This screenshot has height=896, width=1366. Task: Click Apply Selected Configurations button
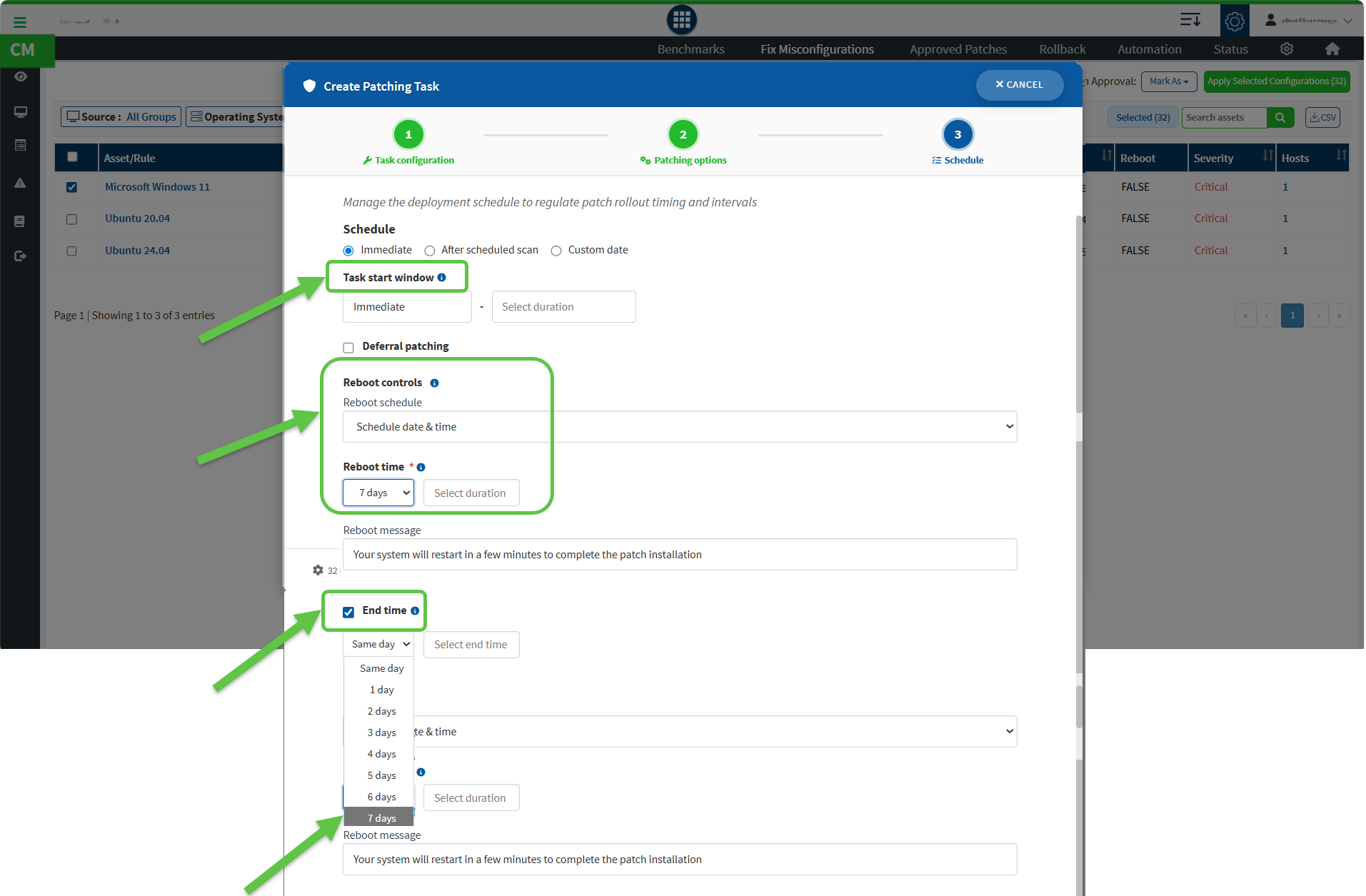1276,81
